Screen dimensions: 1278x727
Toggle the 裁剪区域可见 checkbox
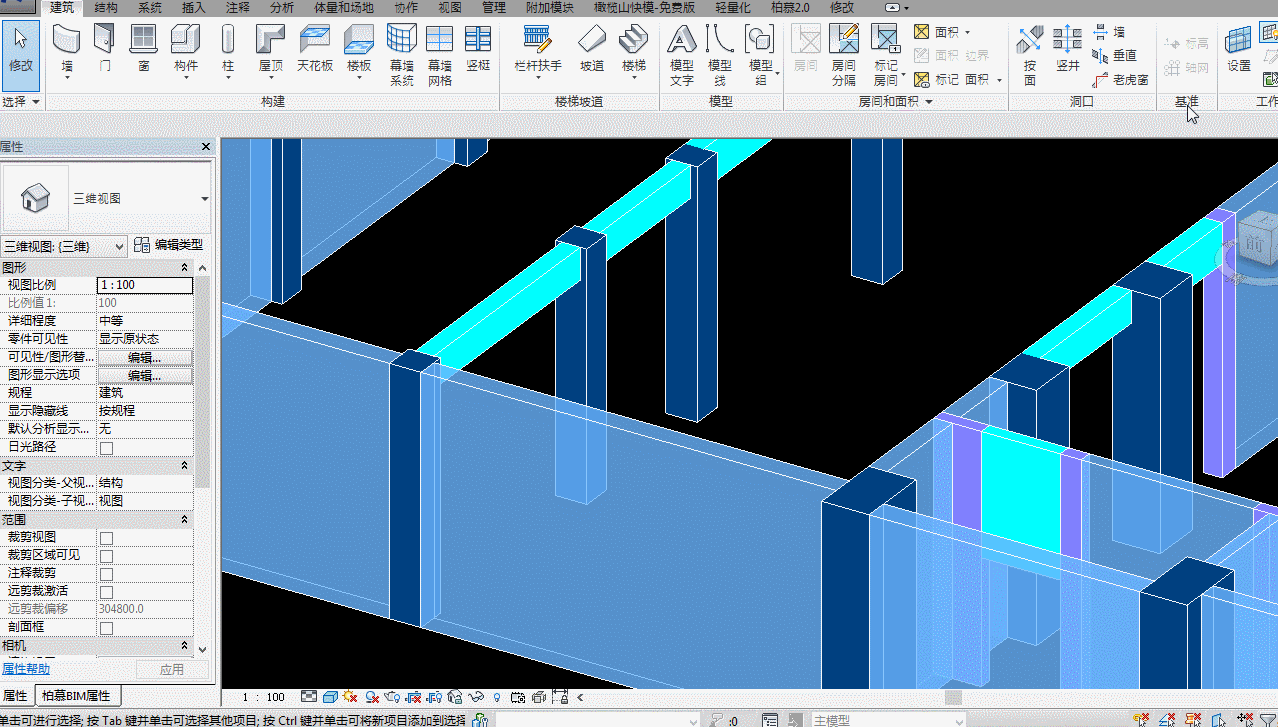click(x=106, y=556)
